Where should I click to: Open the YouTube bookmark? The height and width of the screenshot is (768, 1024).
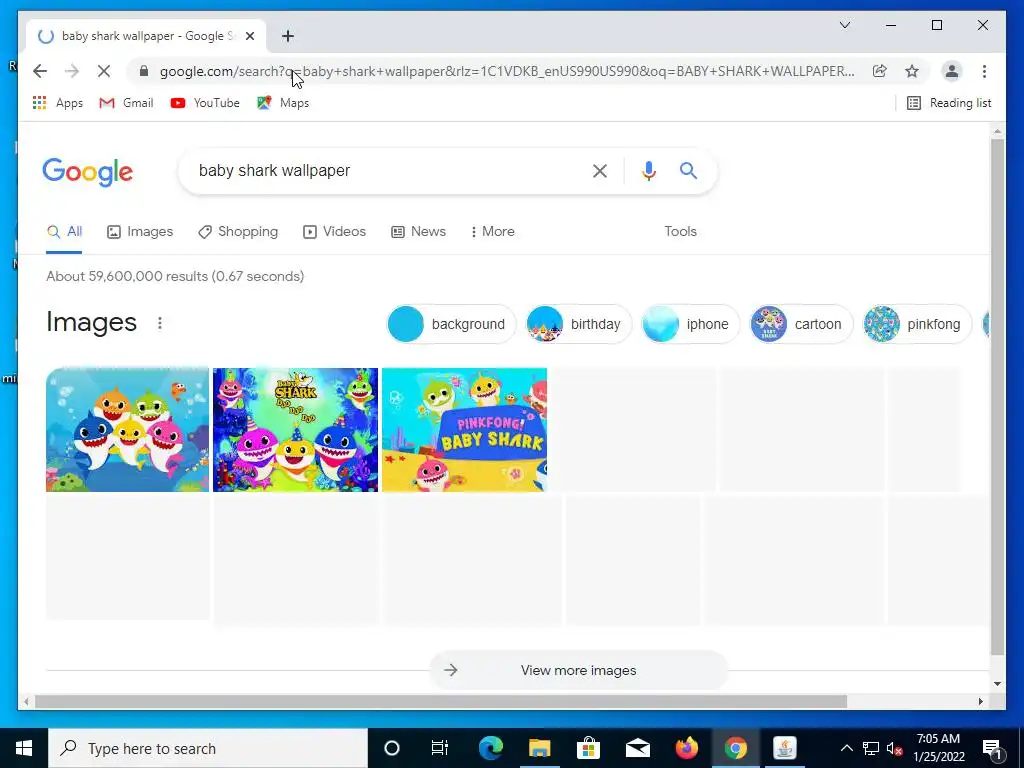click(205, 103)
